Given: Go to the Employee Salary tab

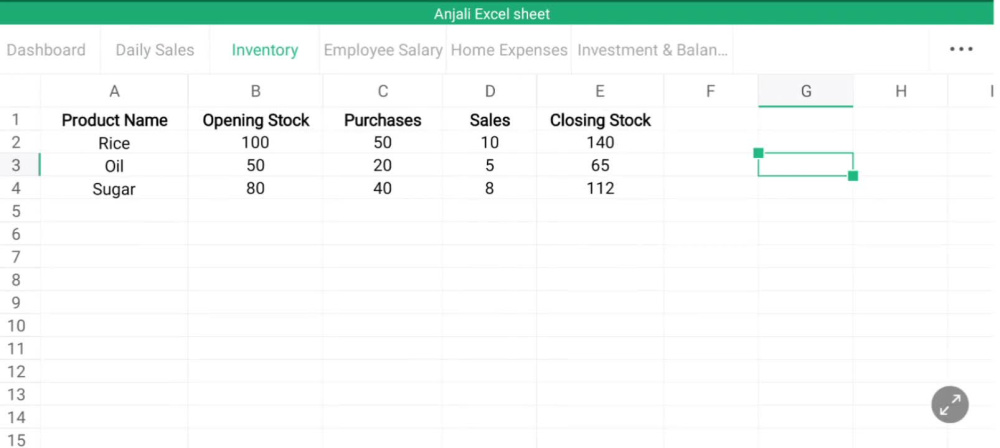Looking at the screenshot, I should click(383, 50).
